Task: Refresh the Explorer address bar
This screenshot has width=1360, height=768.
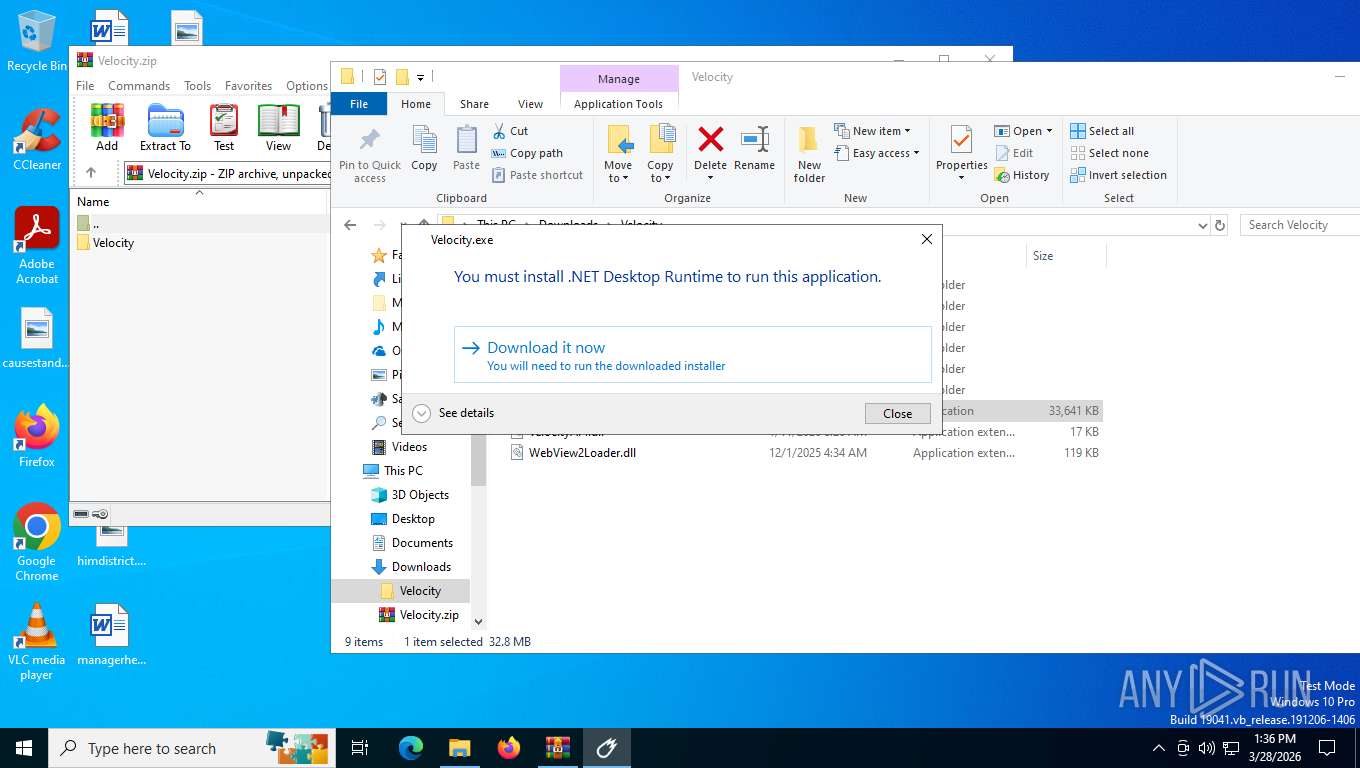Action: click(x=1219, y=225)
